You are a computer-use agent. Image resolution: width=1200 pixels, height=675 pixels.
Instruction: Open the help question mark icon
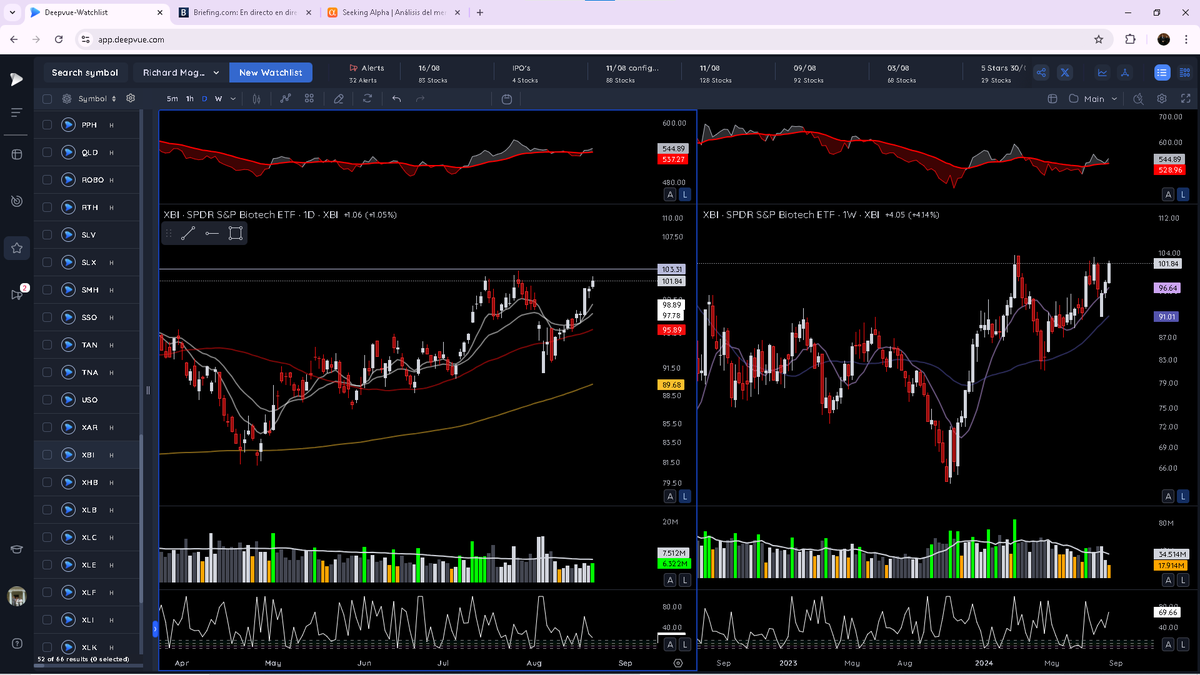pos(17,642)
